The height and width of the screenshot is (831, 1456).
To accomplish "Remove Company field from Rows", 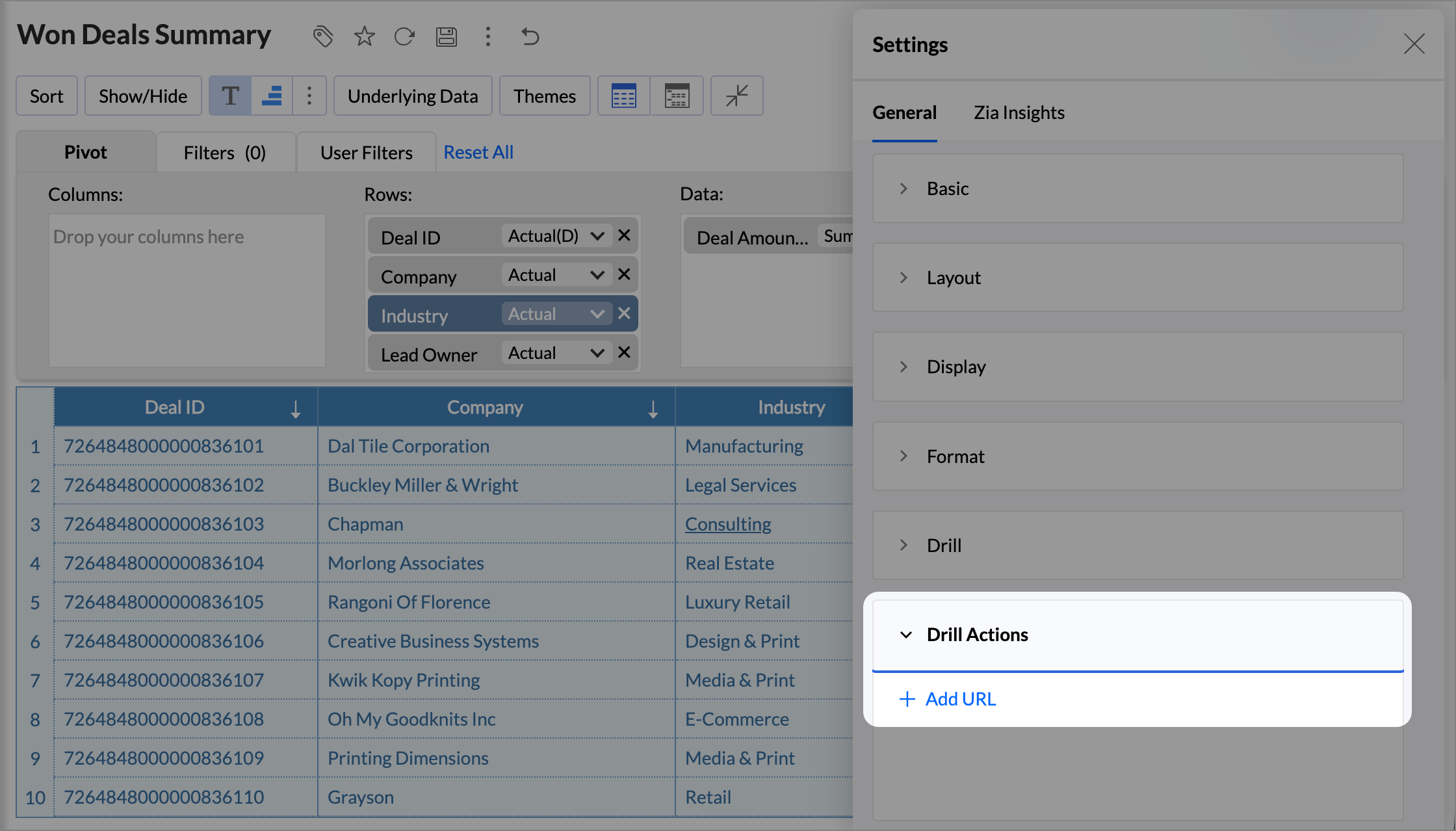I will click(x=624, y=274).
